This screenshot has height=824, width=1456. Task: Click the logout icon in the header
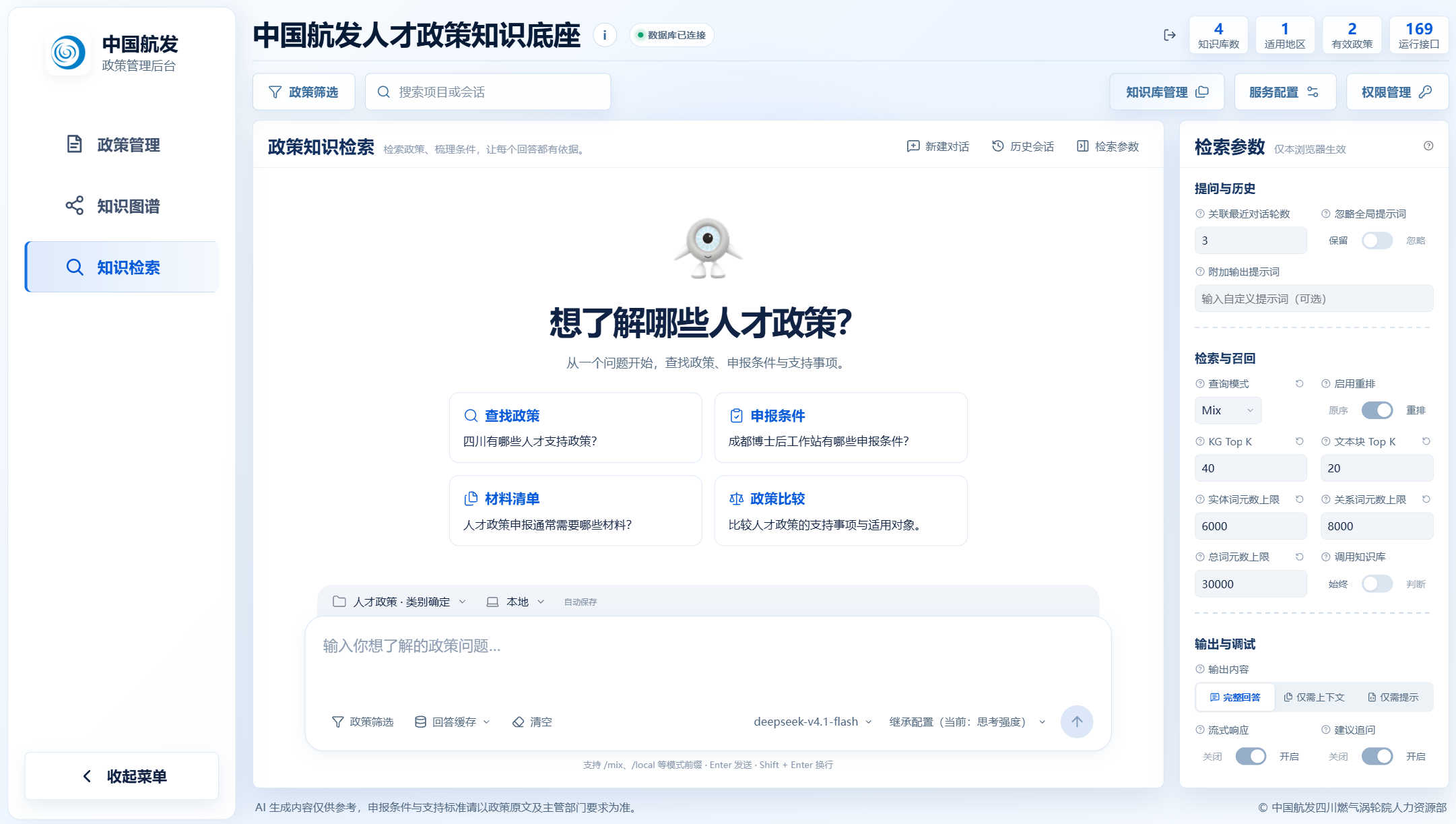[1169, 35]
